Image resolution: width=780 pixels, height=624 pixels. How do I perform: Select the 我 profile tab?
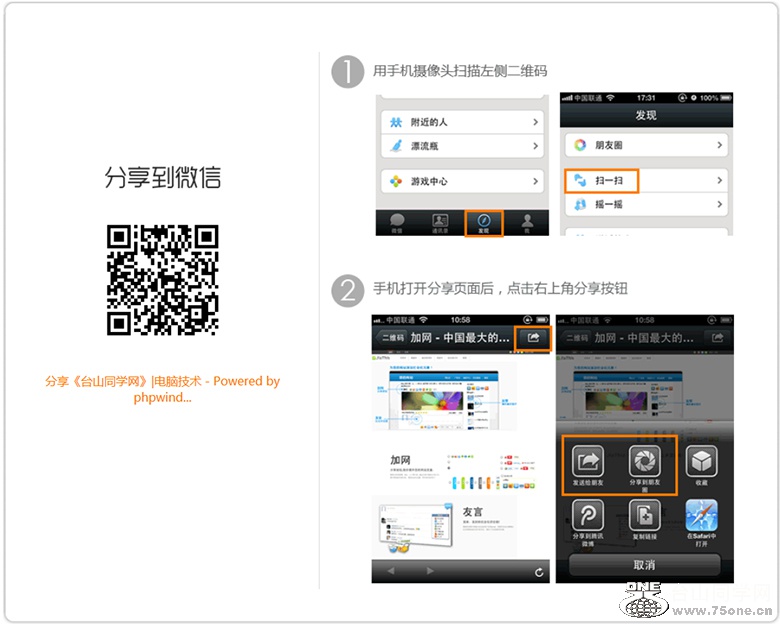coord(527,223)
